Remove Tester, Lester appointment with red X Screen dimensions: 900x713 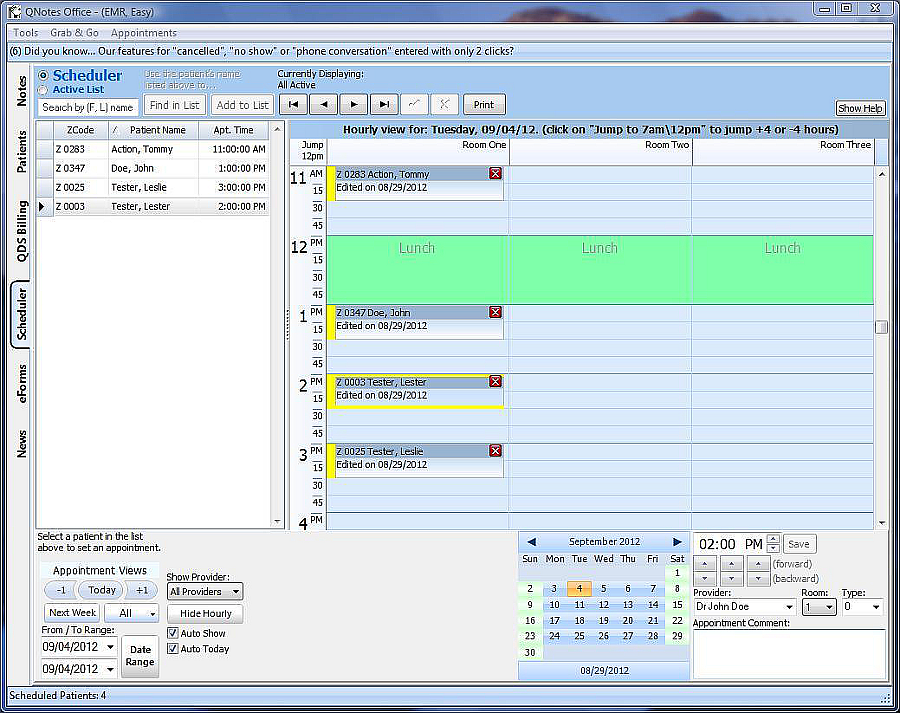tap(495, 381)
